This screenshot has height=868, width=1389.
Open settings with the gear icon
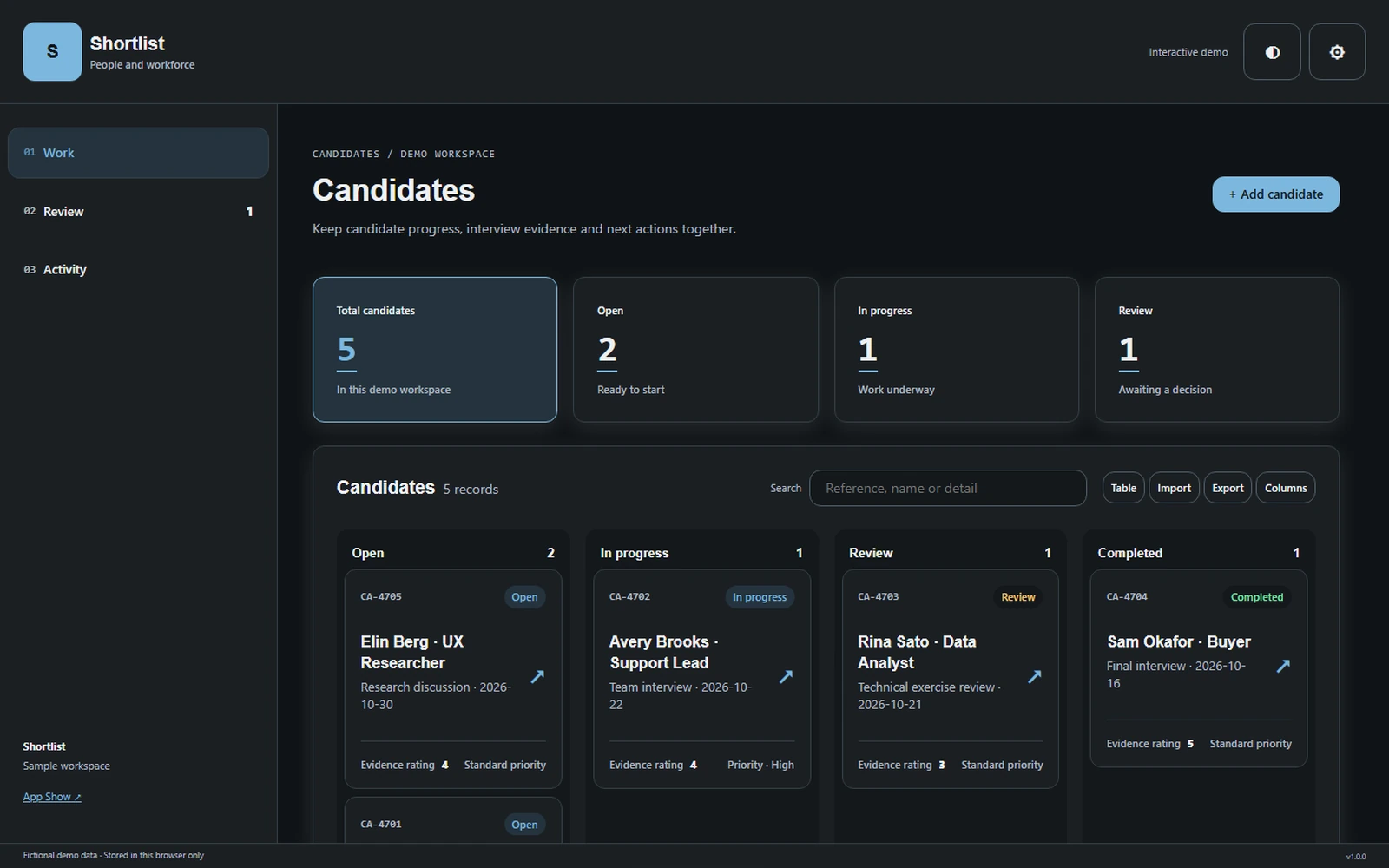click(1337, 52)
